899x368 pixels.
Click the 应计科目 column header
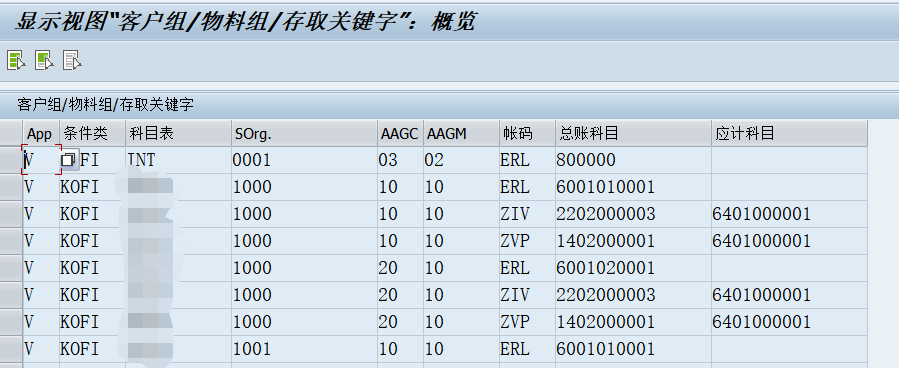[789, 134]
